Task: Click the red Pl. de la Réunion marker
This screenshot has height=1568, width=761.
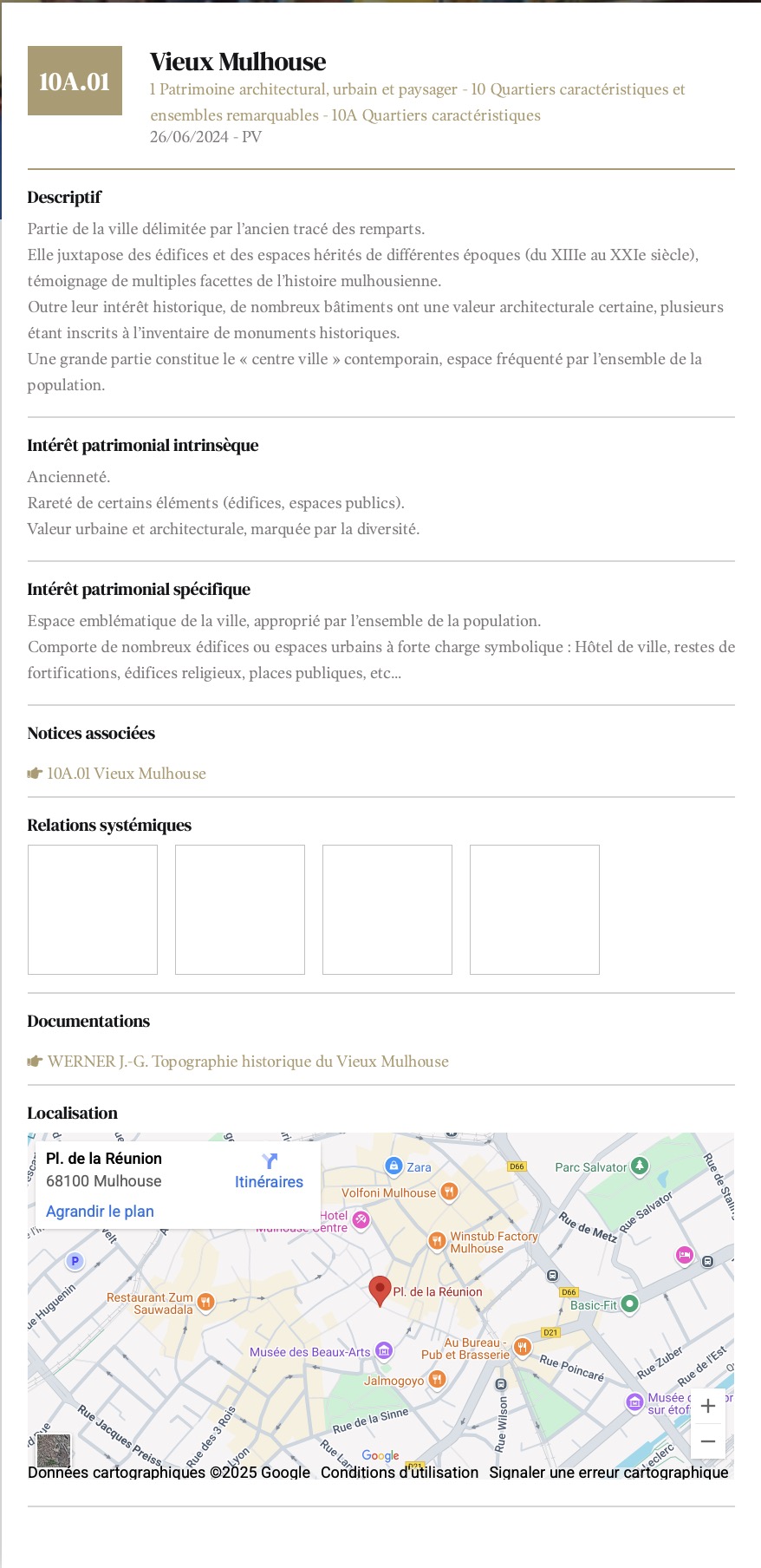Action: 380,1290
